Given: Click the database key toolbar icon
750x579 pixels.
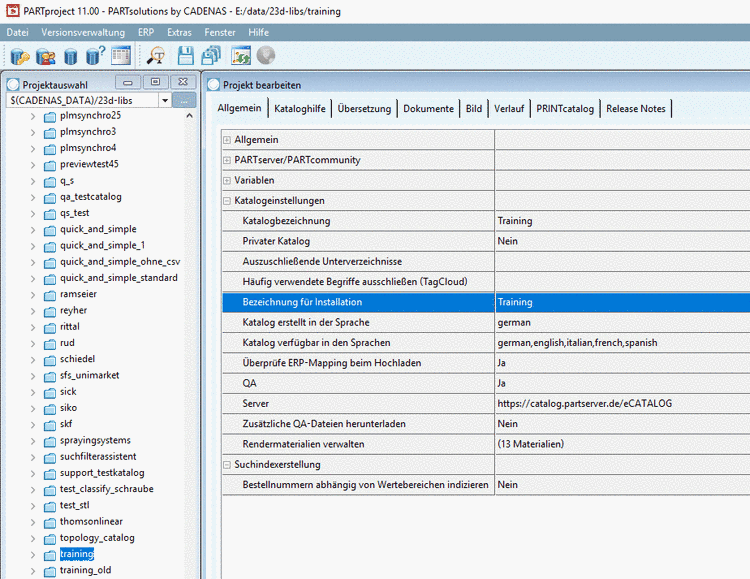Looking at the screenshot, I should tap(19, 56).
